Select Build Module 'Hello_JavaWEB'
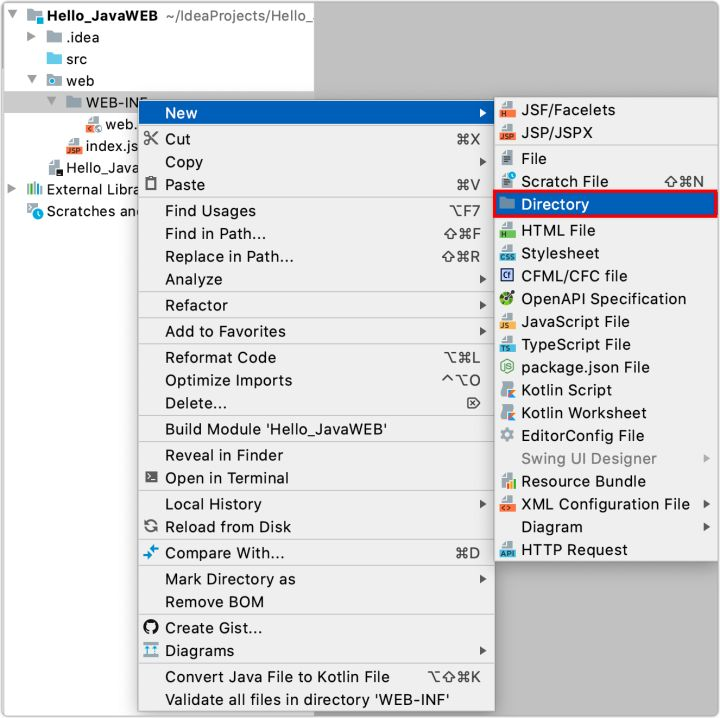 275,429
